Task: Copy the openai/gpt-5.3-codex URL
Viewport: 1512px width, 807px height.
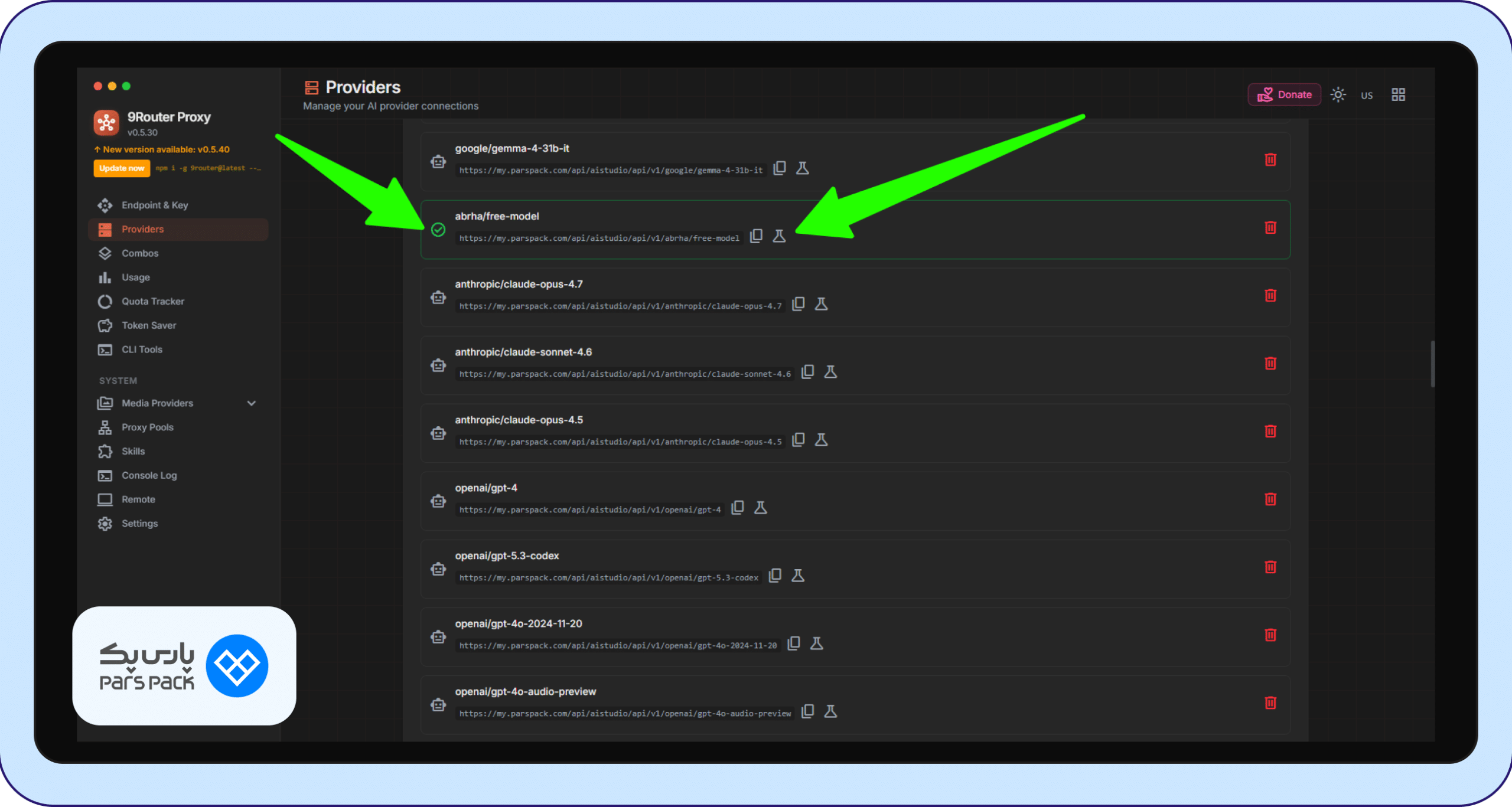Action: pos(775,576)
